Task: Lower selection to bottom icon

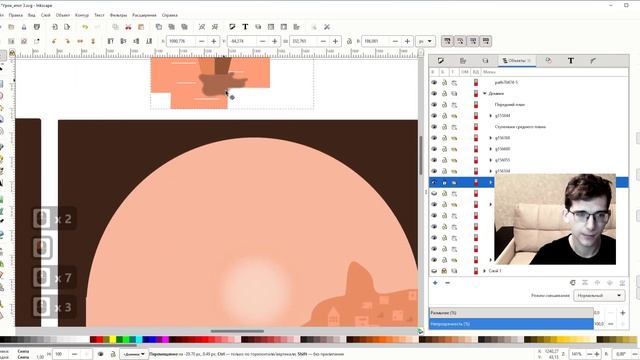Action: pos(149,41)
